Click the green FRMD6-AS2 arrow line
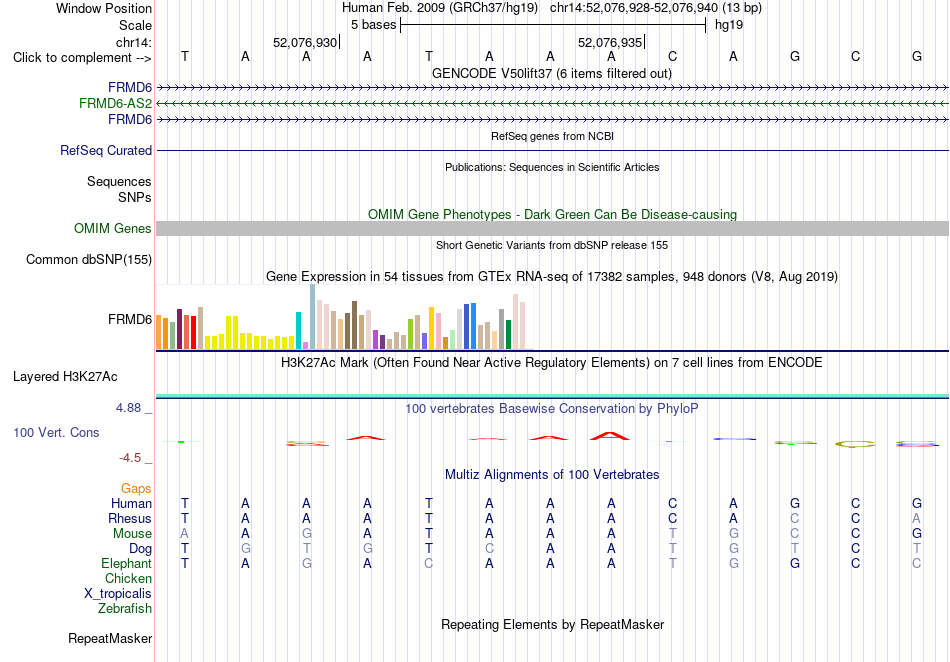 click(x=552, y=104)
